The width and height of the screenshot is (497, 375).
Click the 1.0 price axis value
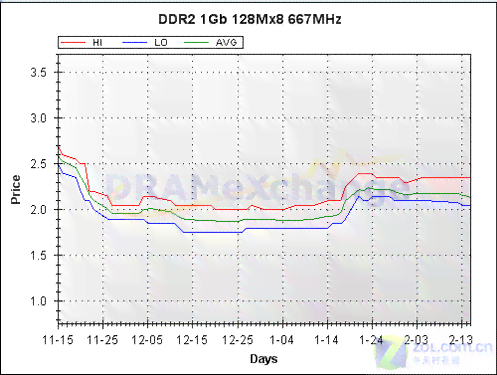coord(39,301)
